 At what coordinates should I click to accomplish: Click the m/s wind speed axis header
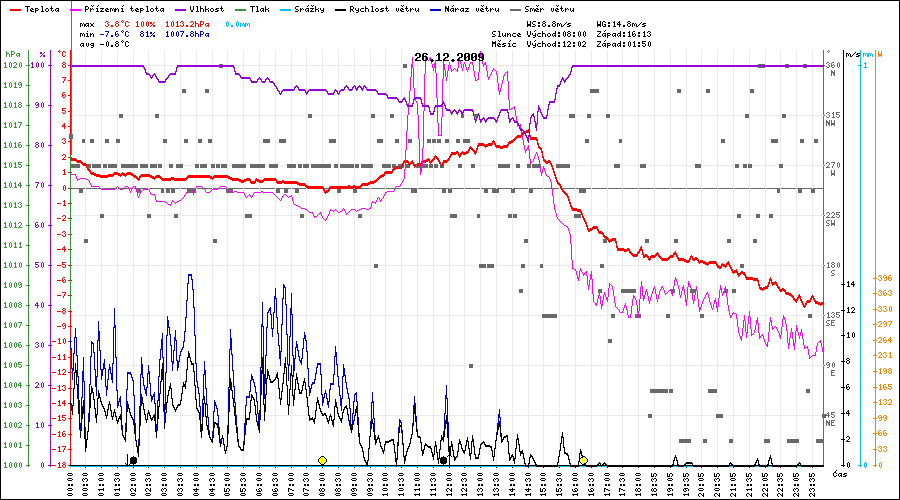click(852, 53)
